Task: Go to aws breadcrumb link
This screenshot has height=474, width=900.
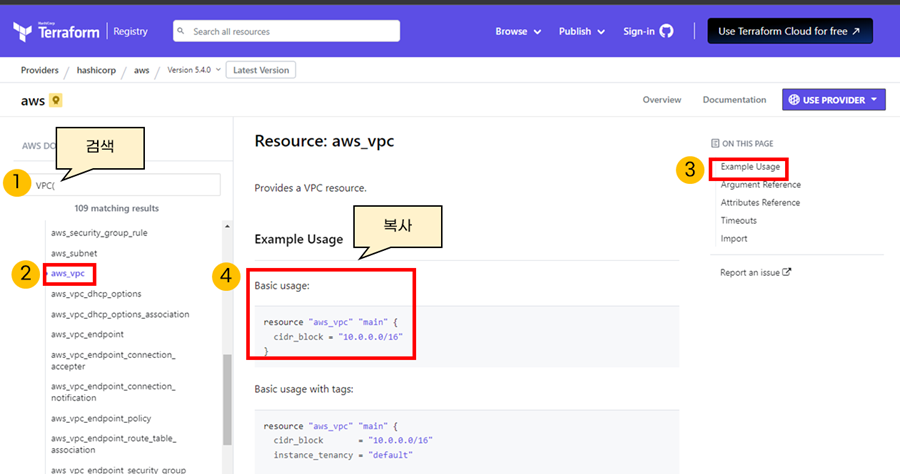Action: (142, 71)
